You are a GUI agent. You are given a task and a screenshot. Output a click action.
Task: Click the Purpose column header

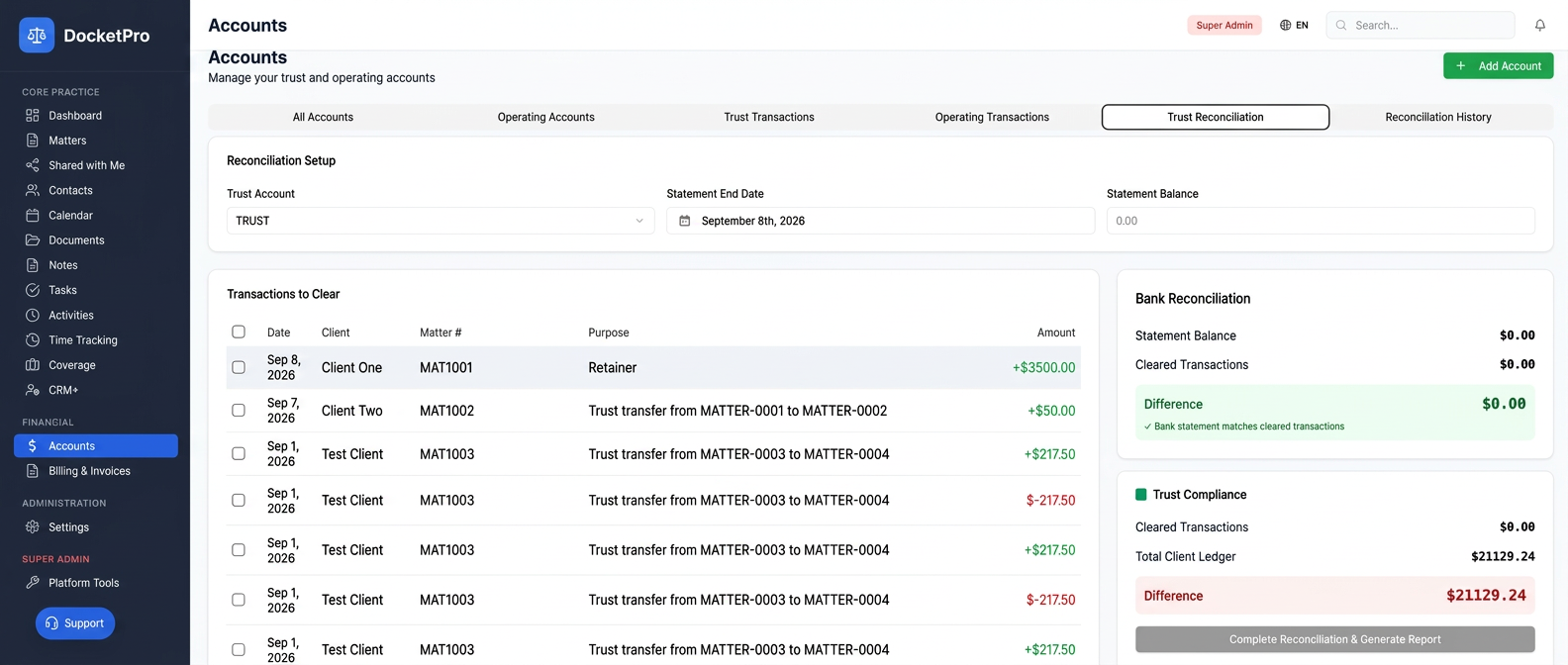[x=608, y=332]
